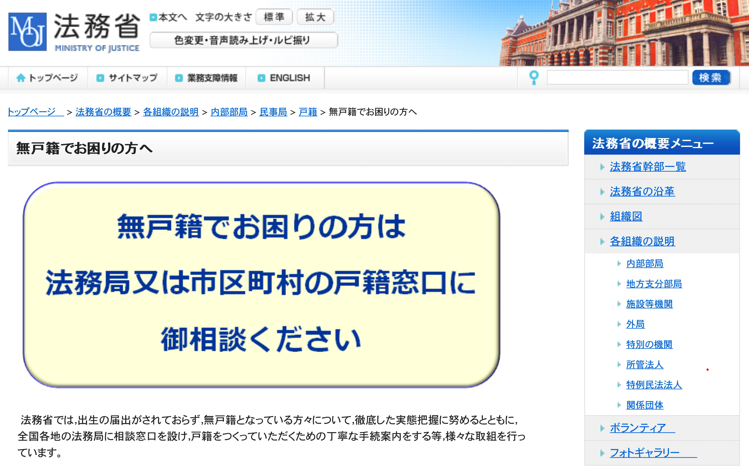Click the 法務省の概要メニュー sidebar header
This screenshot has width=750, height=468.
click(662, 143)
